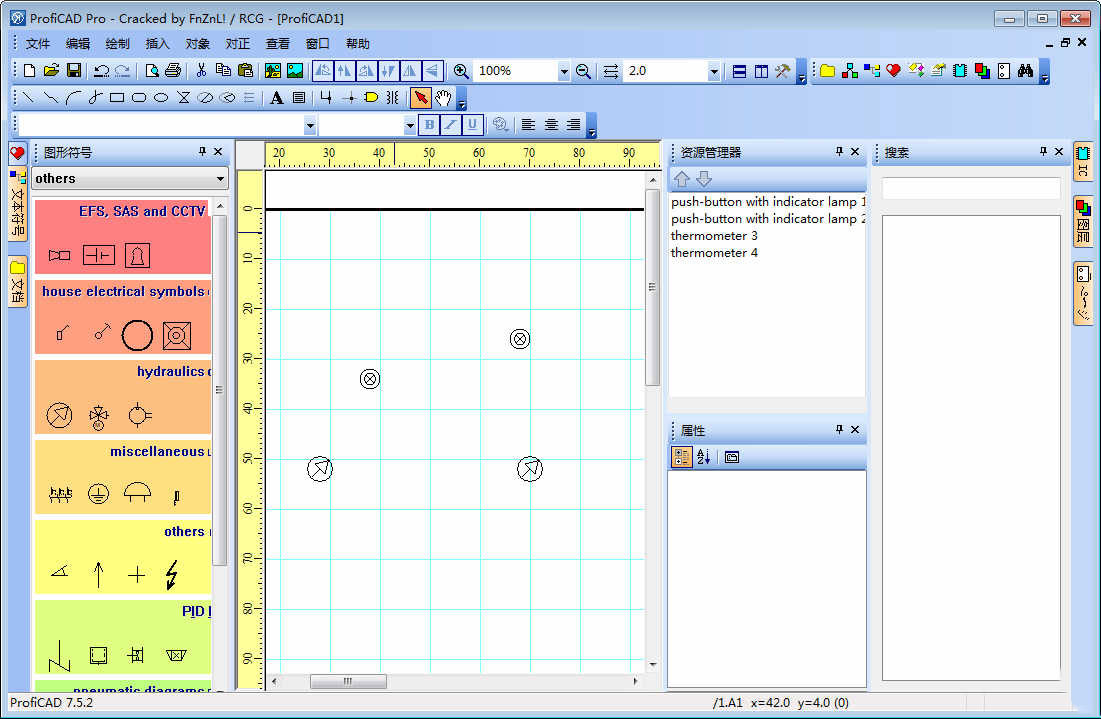Paste from clipboard icon
Viewport: 1101px width, 719px height.
(x=245, y=71)
